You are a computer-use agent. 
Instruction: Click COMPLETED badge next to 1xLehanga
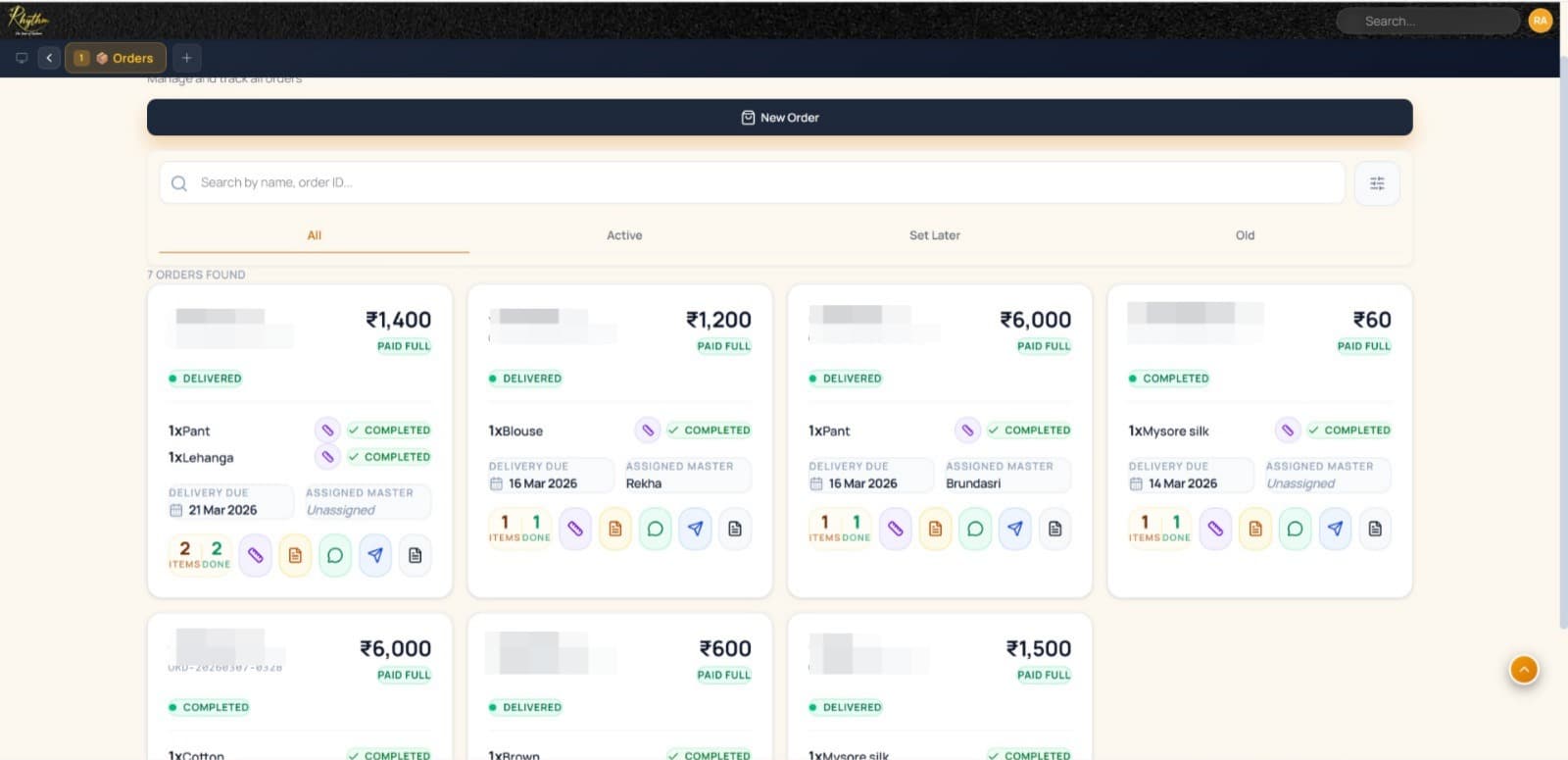[389, 457]
